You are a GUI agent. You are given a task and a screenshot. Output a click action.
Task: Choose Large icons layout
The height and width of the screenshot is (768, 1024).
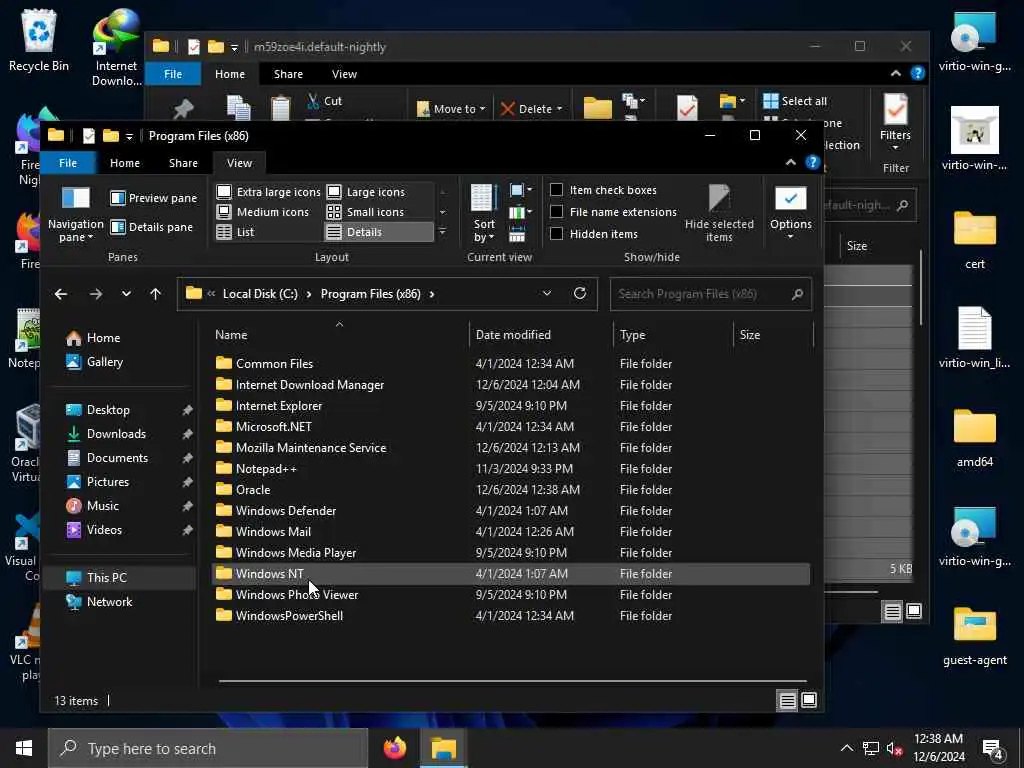click(x=366, y=192)
